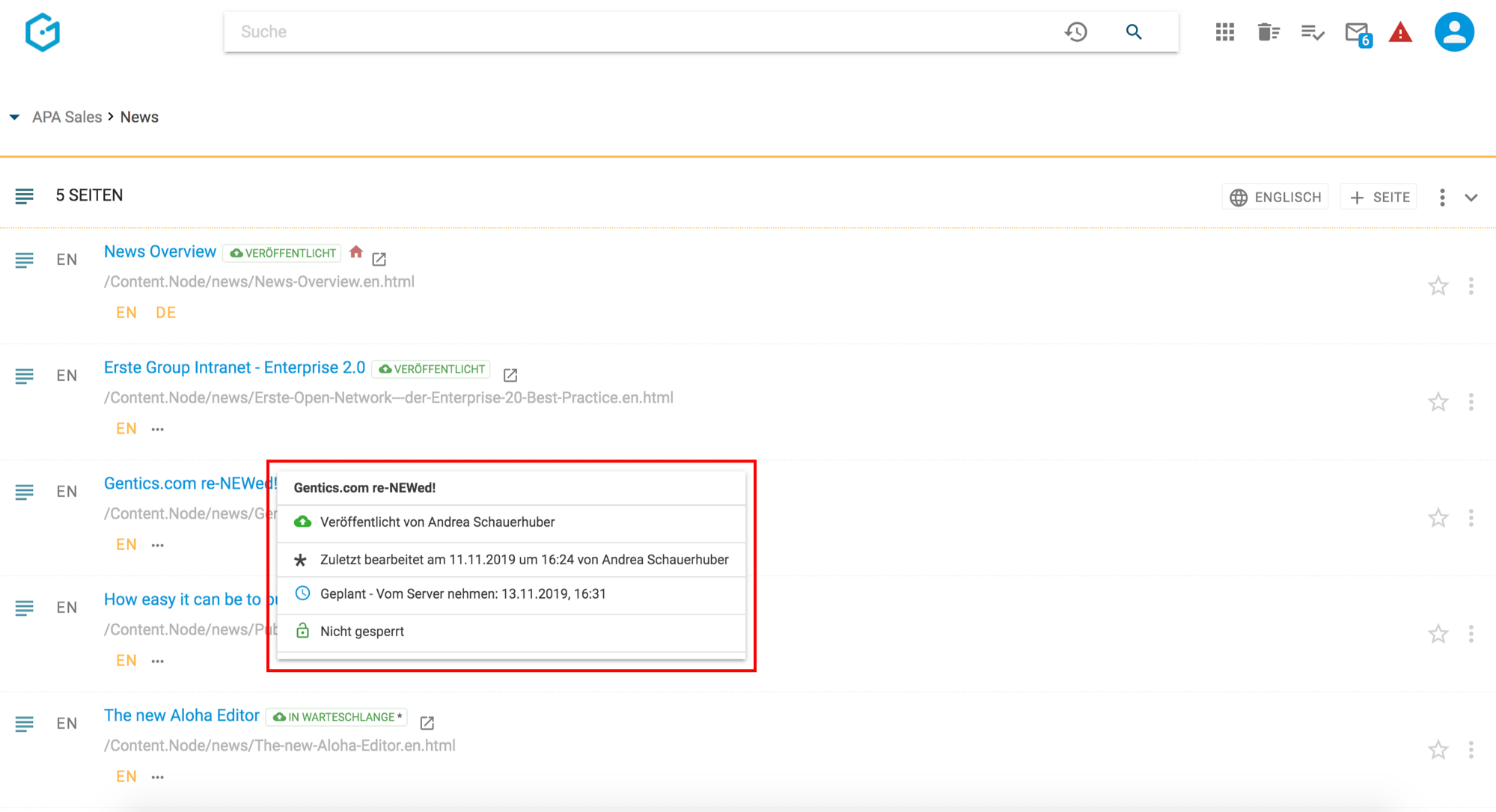Open the ENGLISCH language selector
Image resolution: width=1496 pixels, height=812 pixels.
[x=1275, y=197]
